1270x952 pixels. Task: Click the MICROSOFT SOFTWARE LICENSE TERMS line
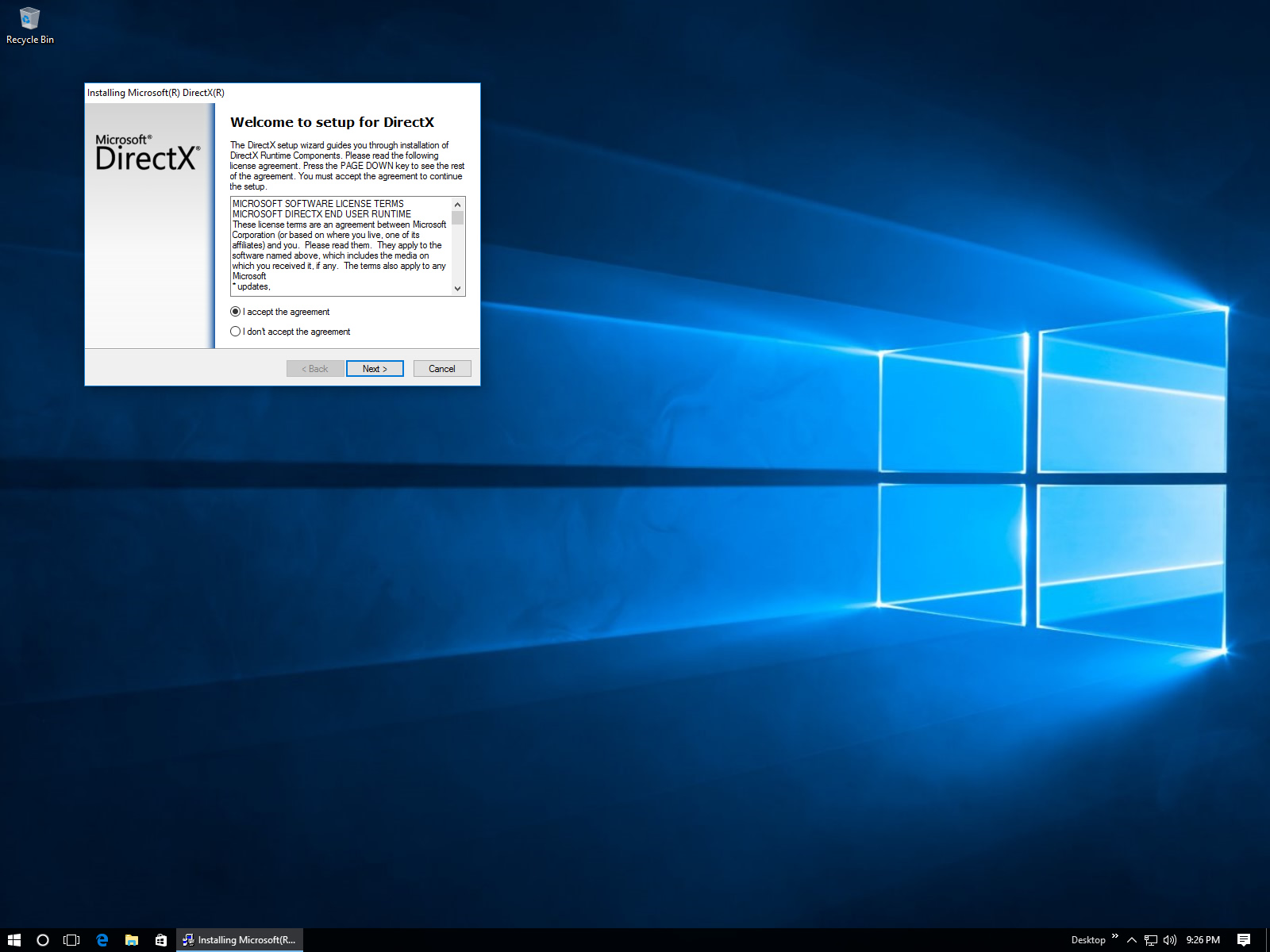tap(318, 204)
